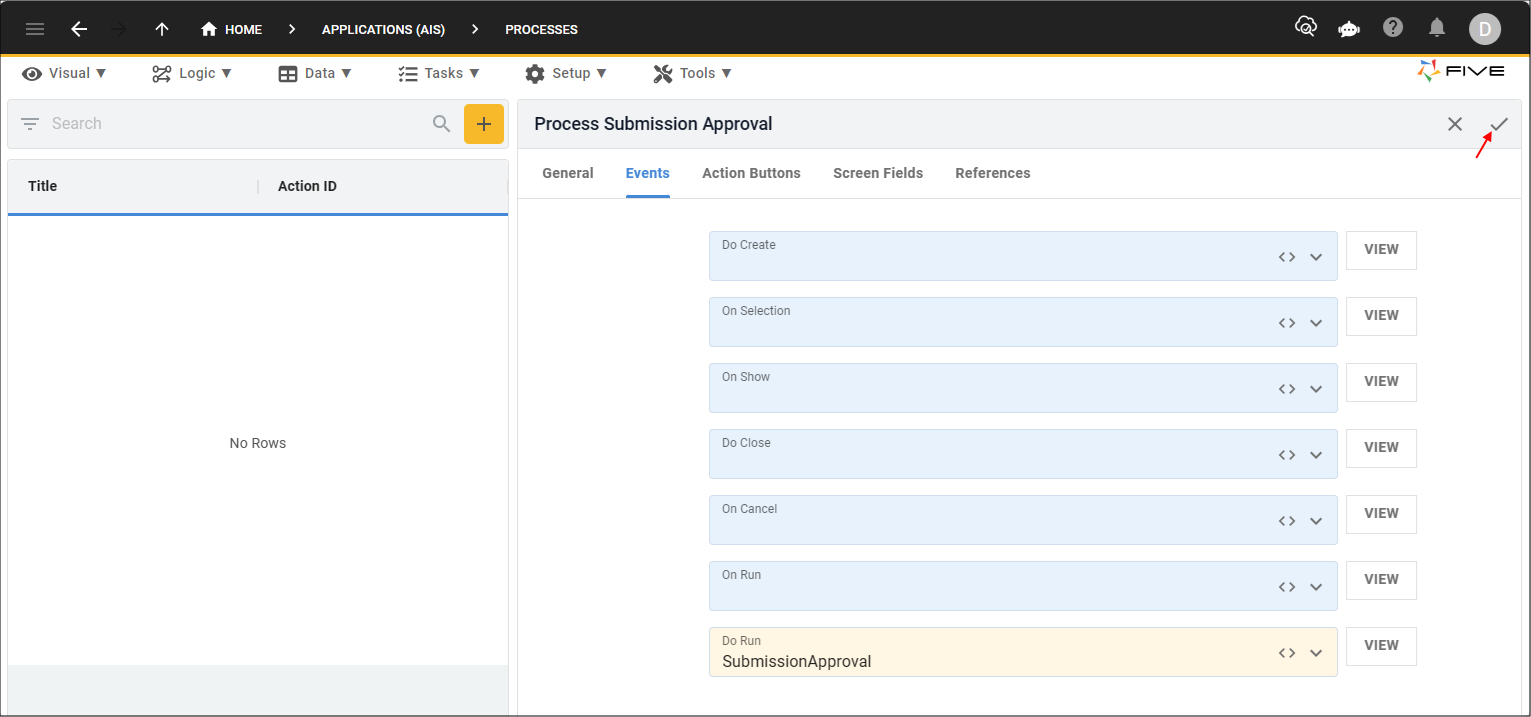Open code editor for Do Create
The image size is (1531, 717).
(1287, 257)
